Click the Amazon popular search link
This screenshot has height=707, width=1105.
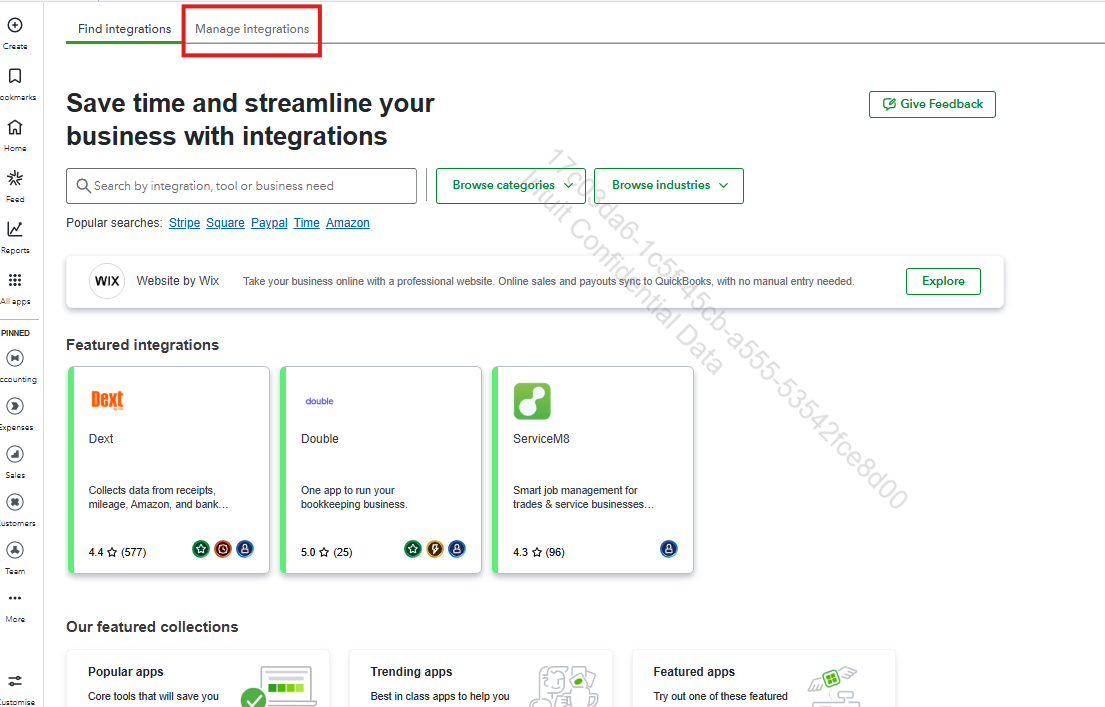[347, 223]
